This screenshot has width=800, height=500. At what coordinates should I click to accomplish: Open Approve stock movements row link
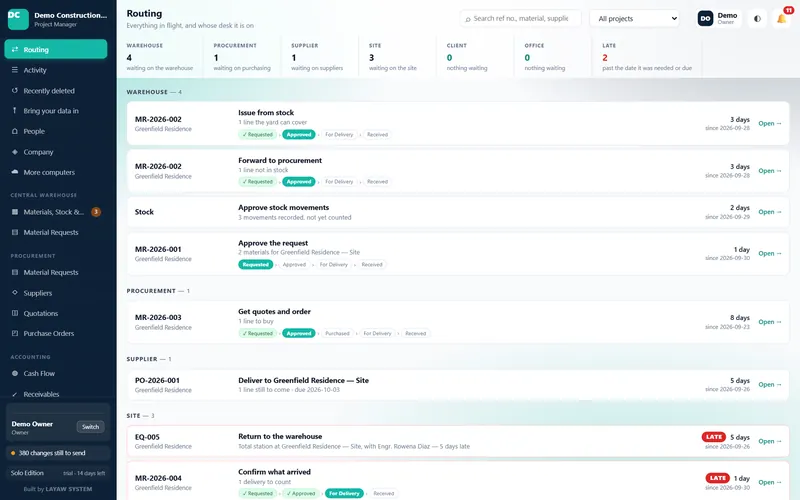[769, 212]
